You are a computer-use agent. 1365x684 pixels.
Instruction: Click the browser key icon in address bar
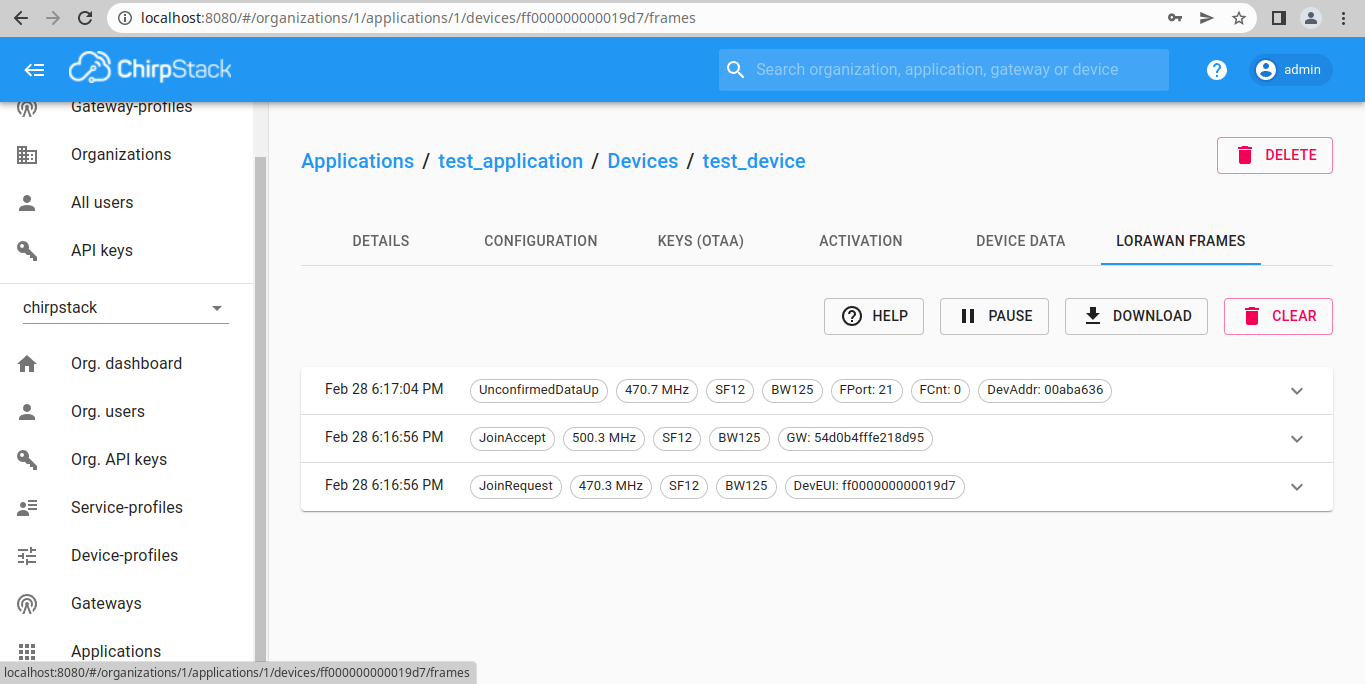click(x=1174, y=17)
